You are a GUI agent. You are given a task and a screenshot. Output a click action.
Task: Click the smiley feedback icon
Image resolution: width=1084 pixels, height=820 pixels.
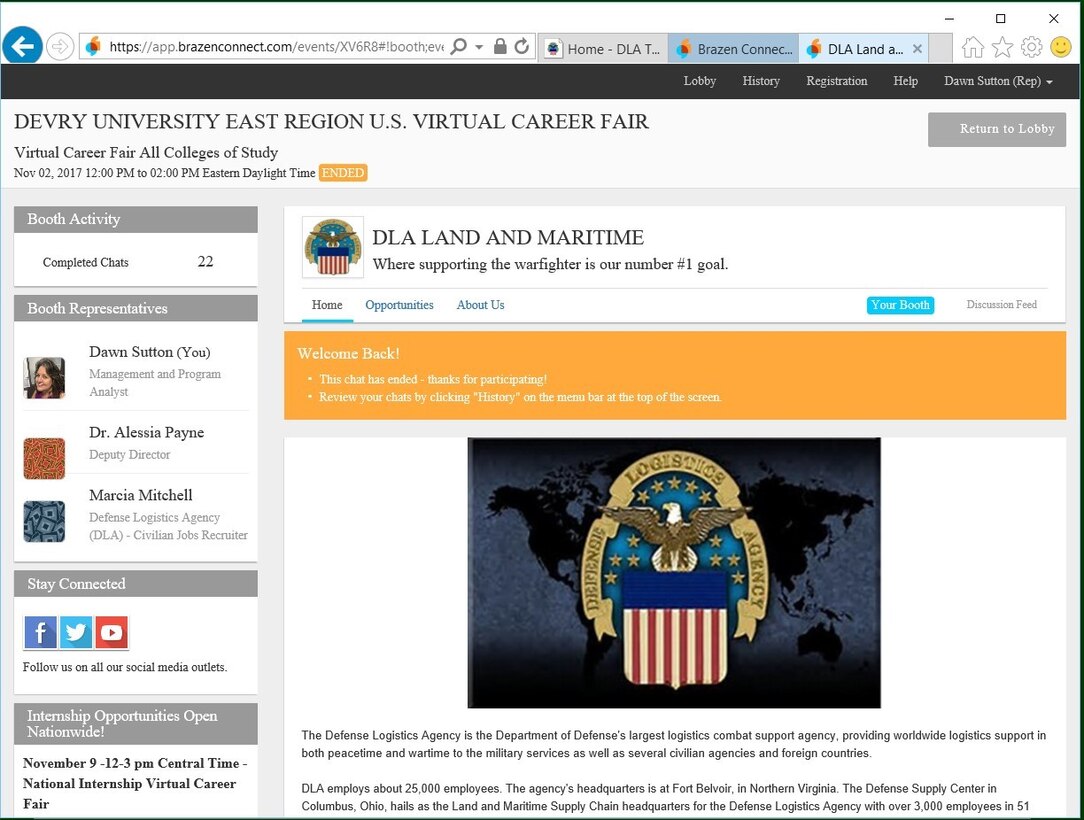tap(1060, 47)
